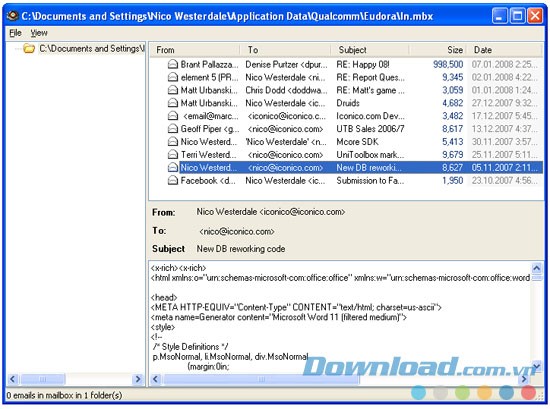Image resolution: width=550 pixels, height=409 pixels.
Task: Maximize the mailbox viewer window
Action: 517,16
